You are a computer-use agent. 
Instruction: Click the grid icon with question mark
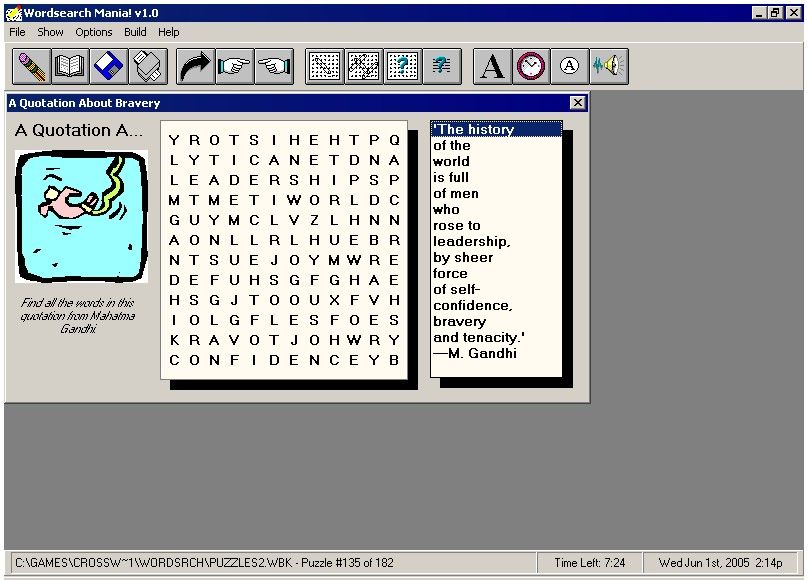402,67
